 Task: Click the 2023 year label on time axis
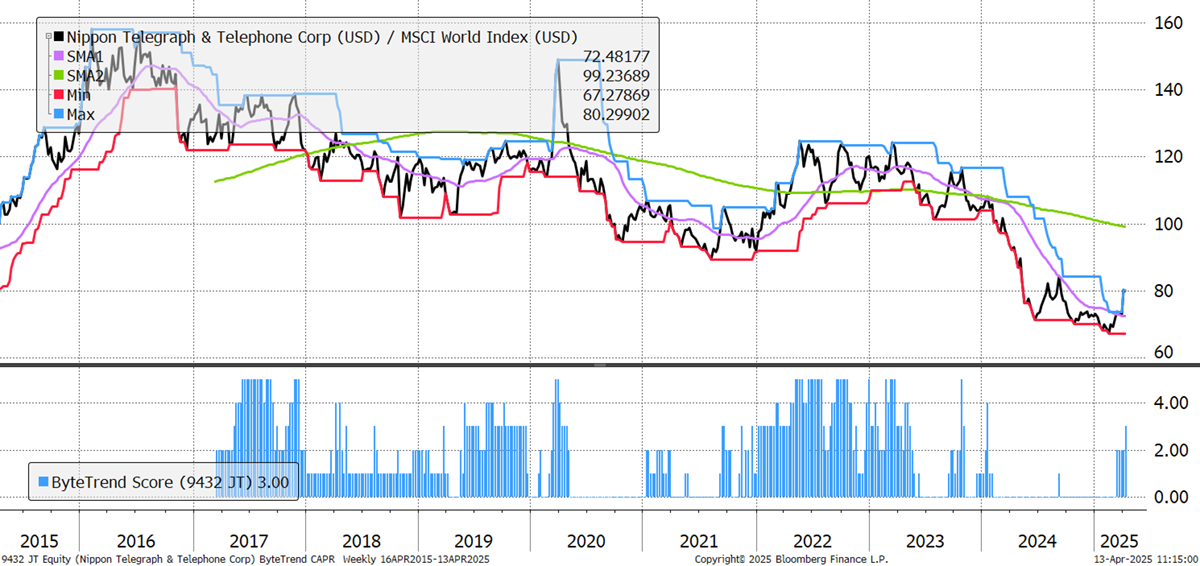(923, 540)
